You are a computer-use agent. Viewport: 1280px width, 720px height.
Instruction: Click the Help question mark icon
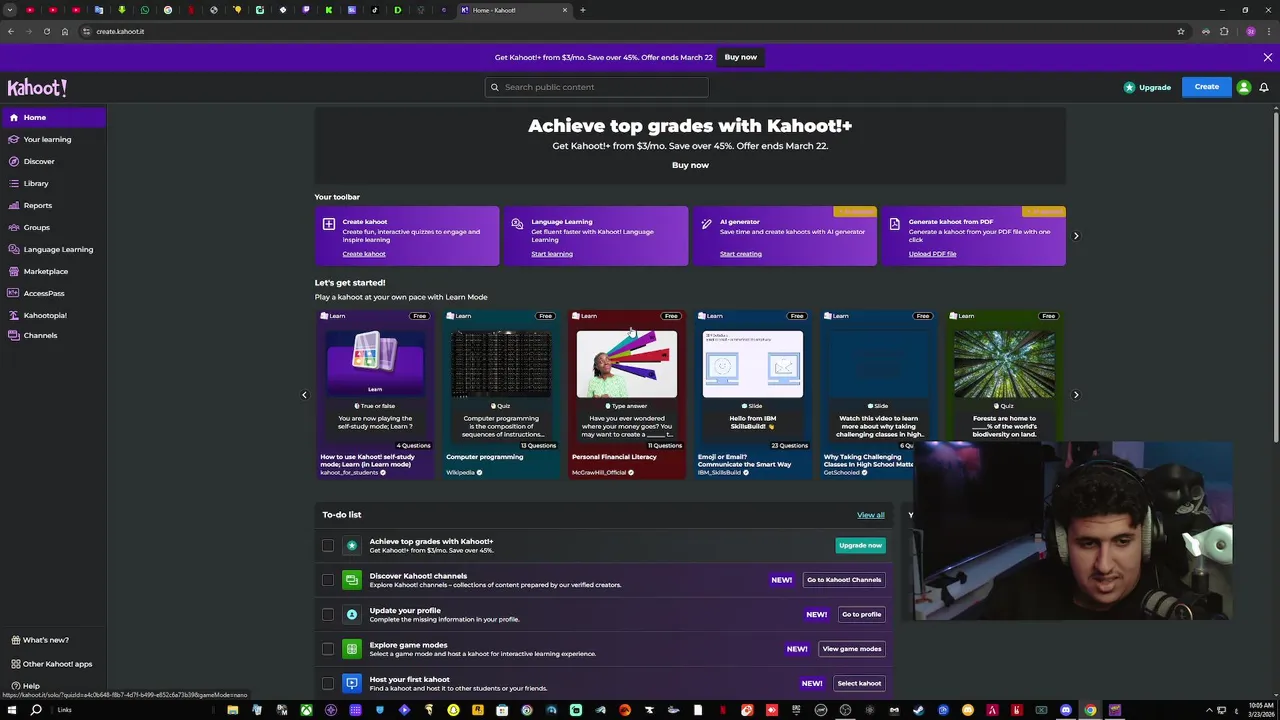(x=15, y=686)
